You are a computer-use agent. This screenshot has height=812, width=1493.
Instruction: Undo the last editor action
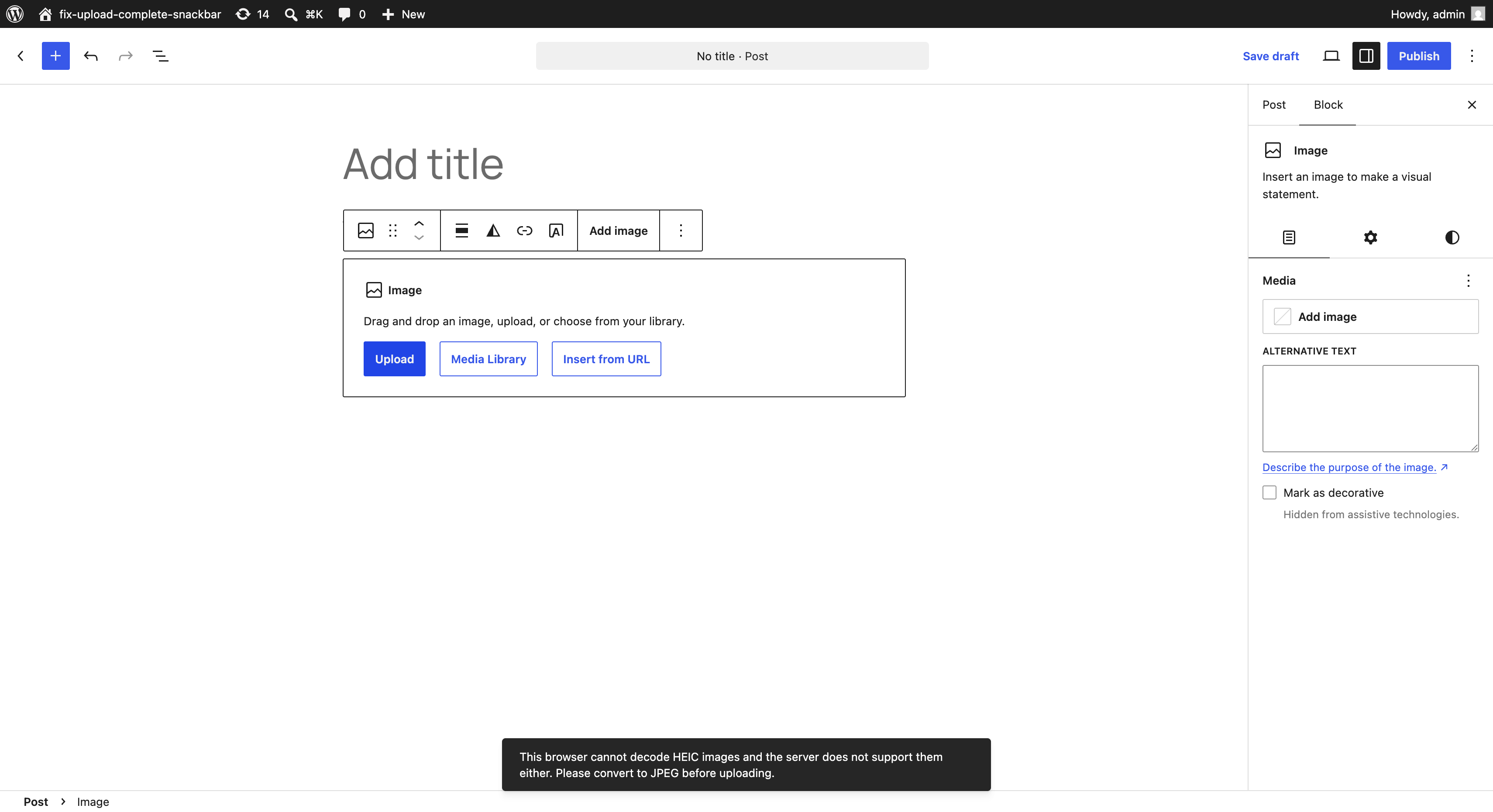[x=90, y=55]
